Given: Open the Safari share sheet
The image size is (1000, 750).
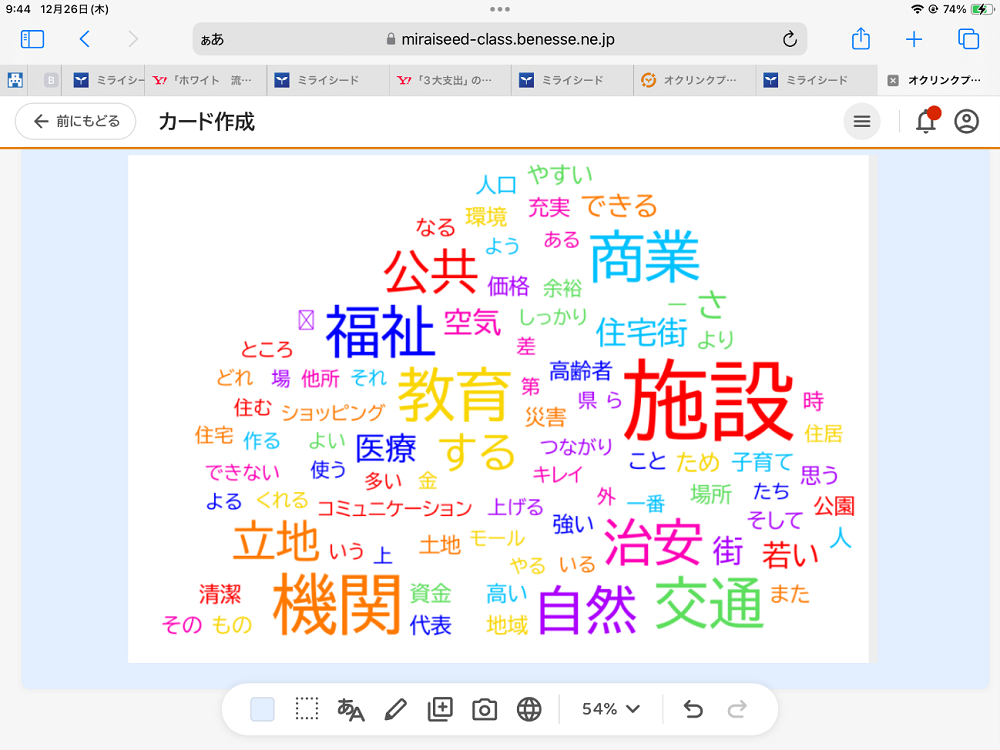Looking at the screenshot, I should tap(861, 39).
